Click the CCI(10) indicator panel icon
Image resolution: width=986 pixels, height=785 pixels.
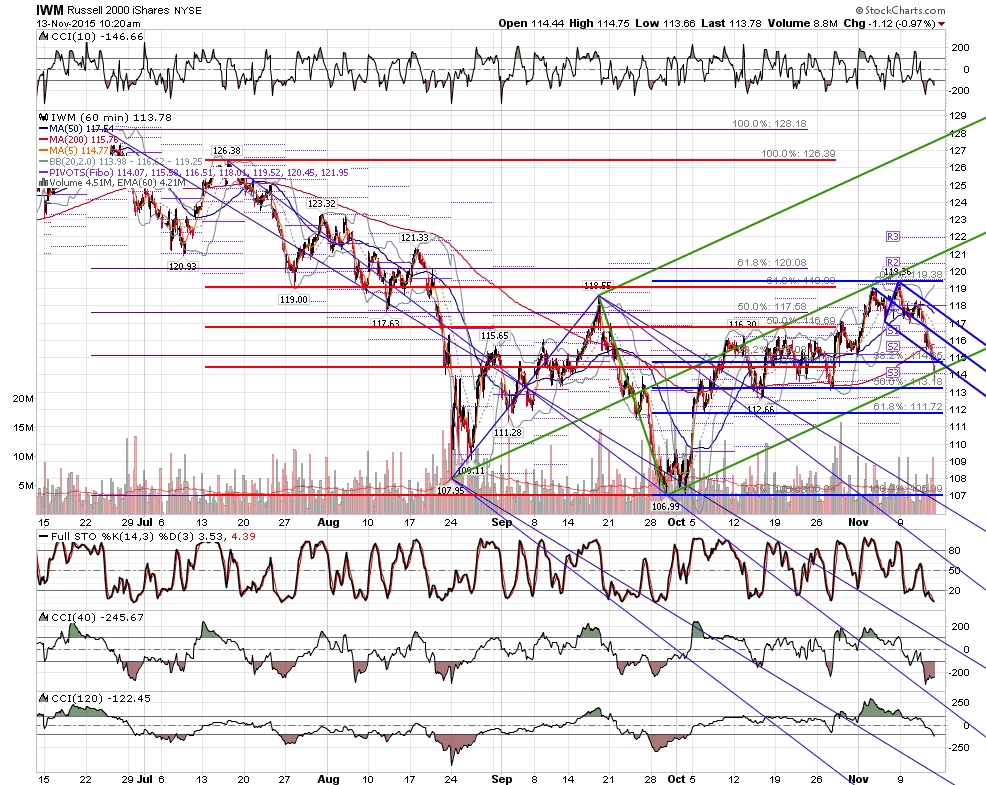pyautogui.click(x=43, y=36)
